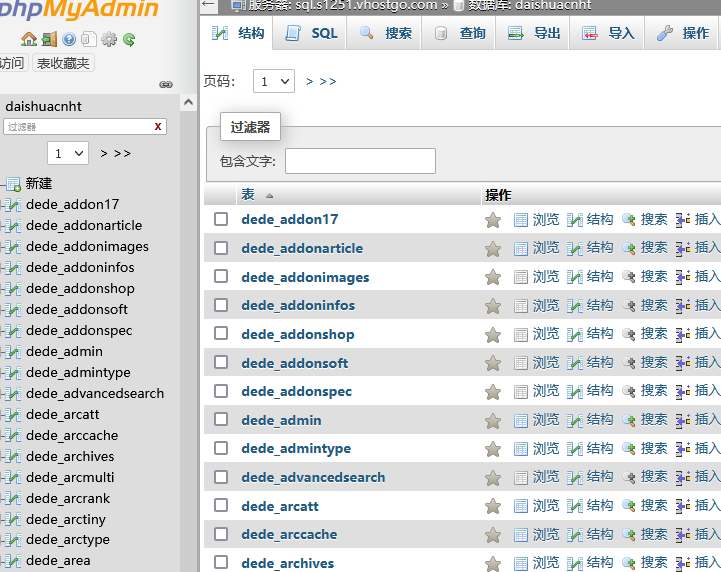The image size is (721, 572).
Task: Open navigation settings gear icon
Action: tap(109, 40)
